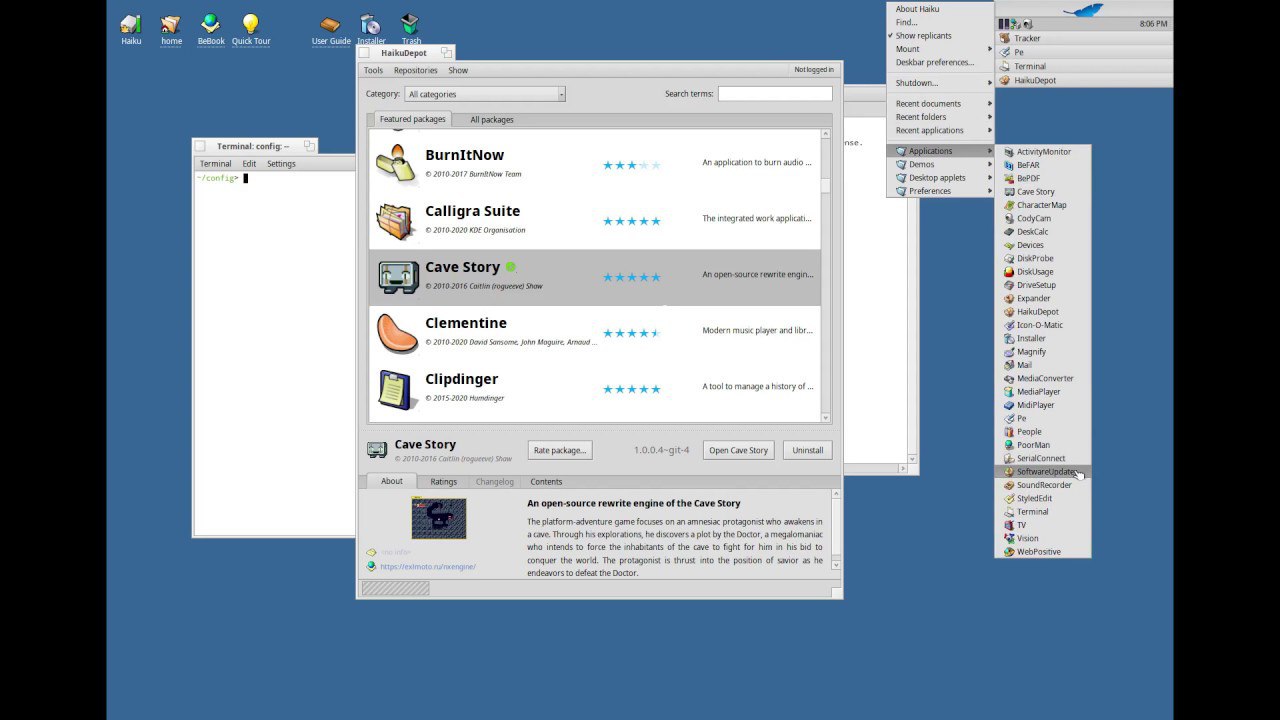1280x720 pixels.
Task: Expand the Demos submenu
Action: tap(940, 164)
